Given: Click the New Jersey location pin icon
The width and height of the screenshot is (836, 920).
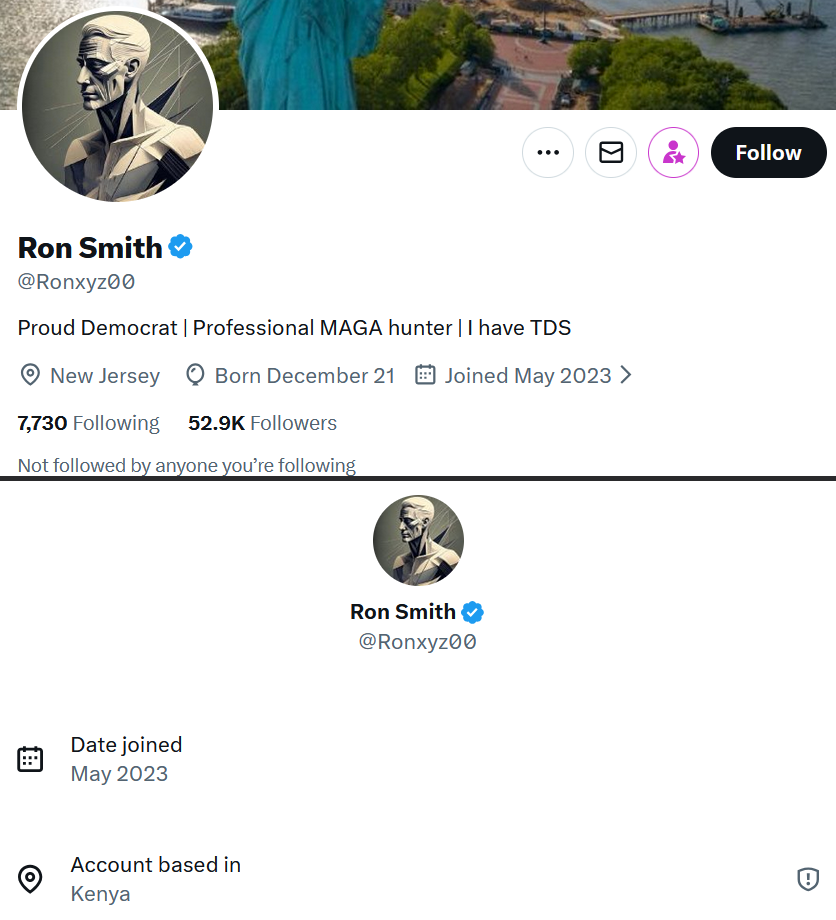Looking at the screenshot, I should [x=30, y=375].
